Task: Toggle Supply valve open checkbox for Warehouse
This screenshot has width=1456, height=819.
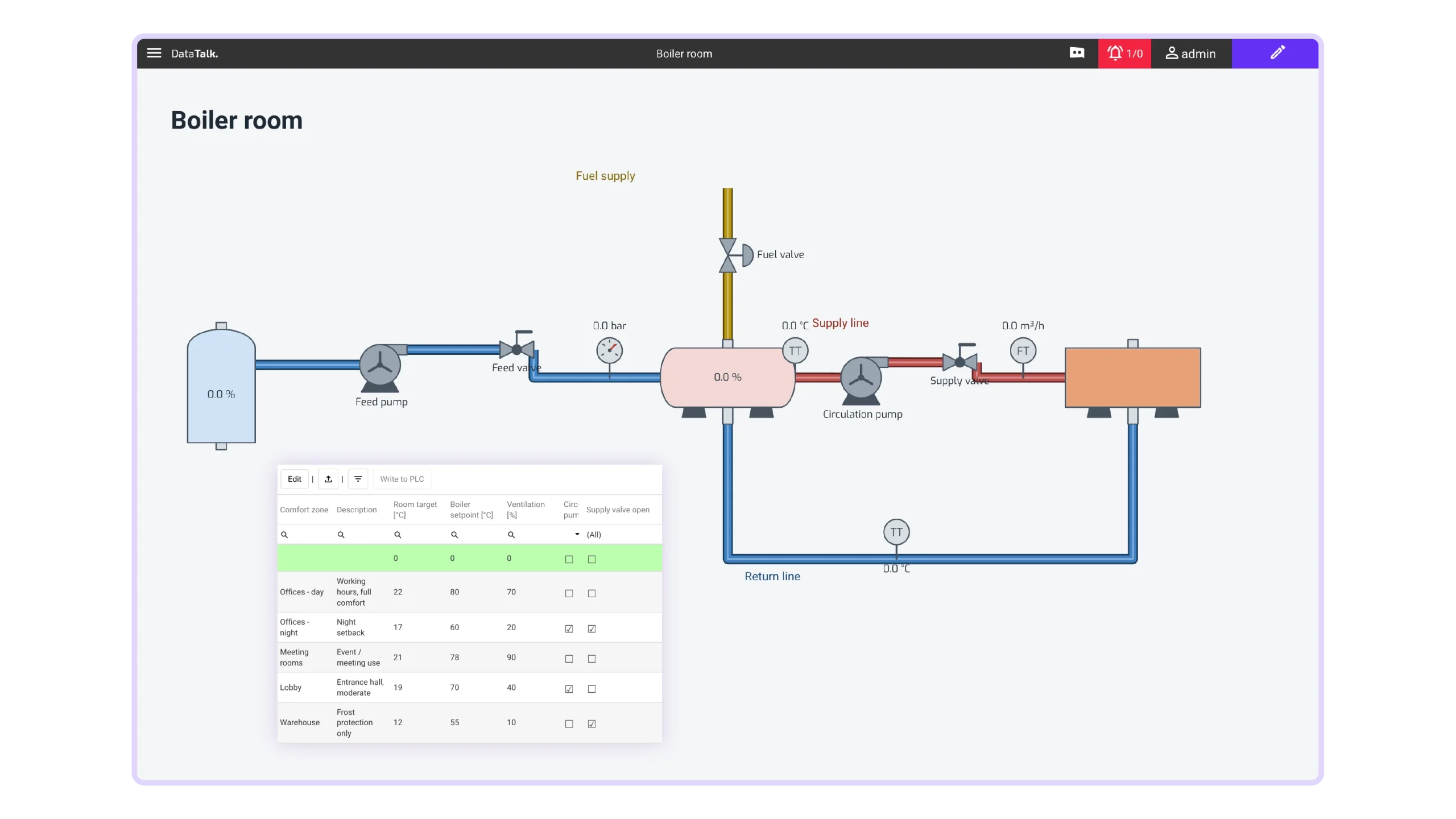Action: [591, 724]
